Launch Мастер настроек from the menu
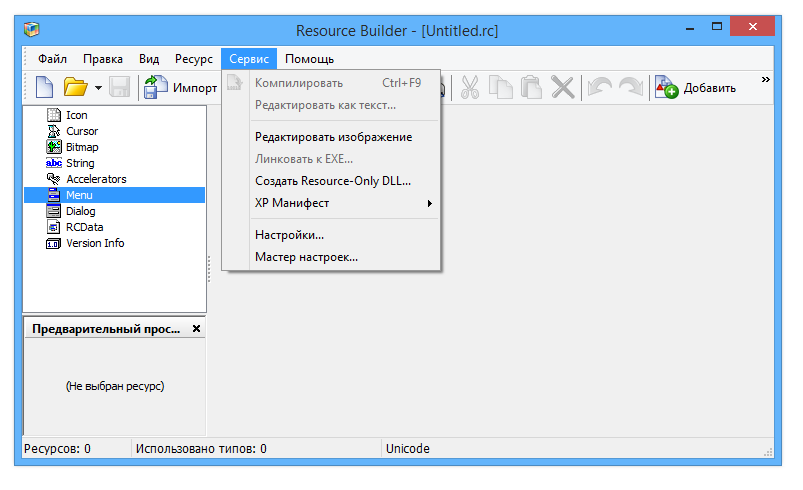The height and width of the screenshot is (490, 803). click(x=306, y=257)
